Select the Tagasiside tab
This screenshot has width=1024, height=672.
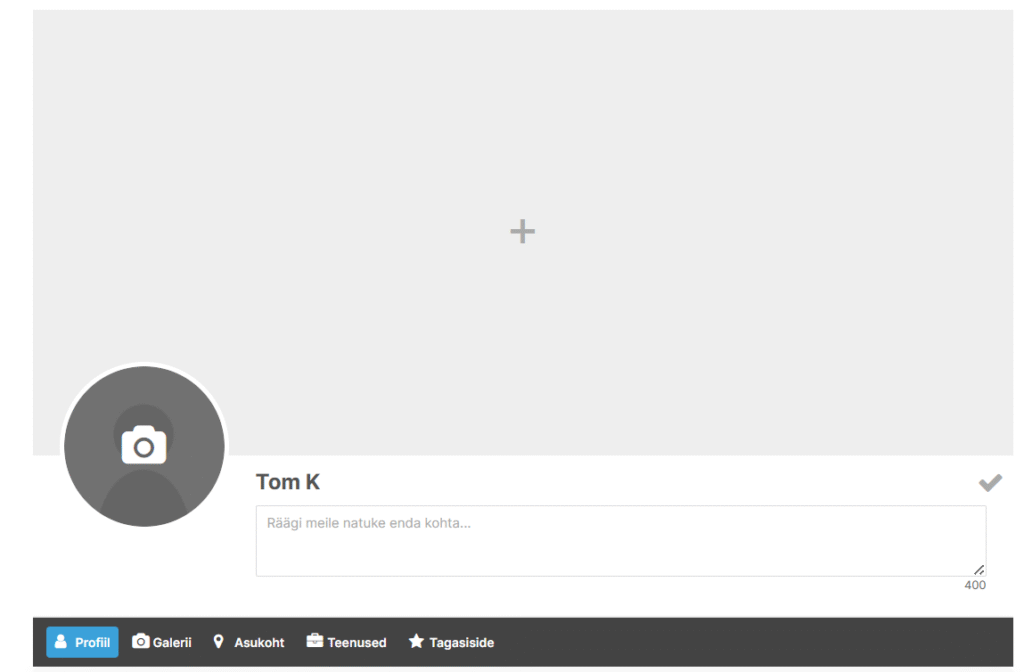coord(451,642)
